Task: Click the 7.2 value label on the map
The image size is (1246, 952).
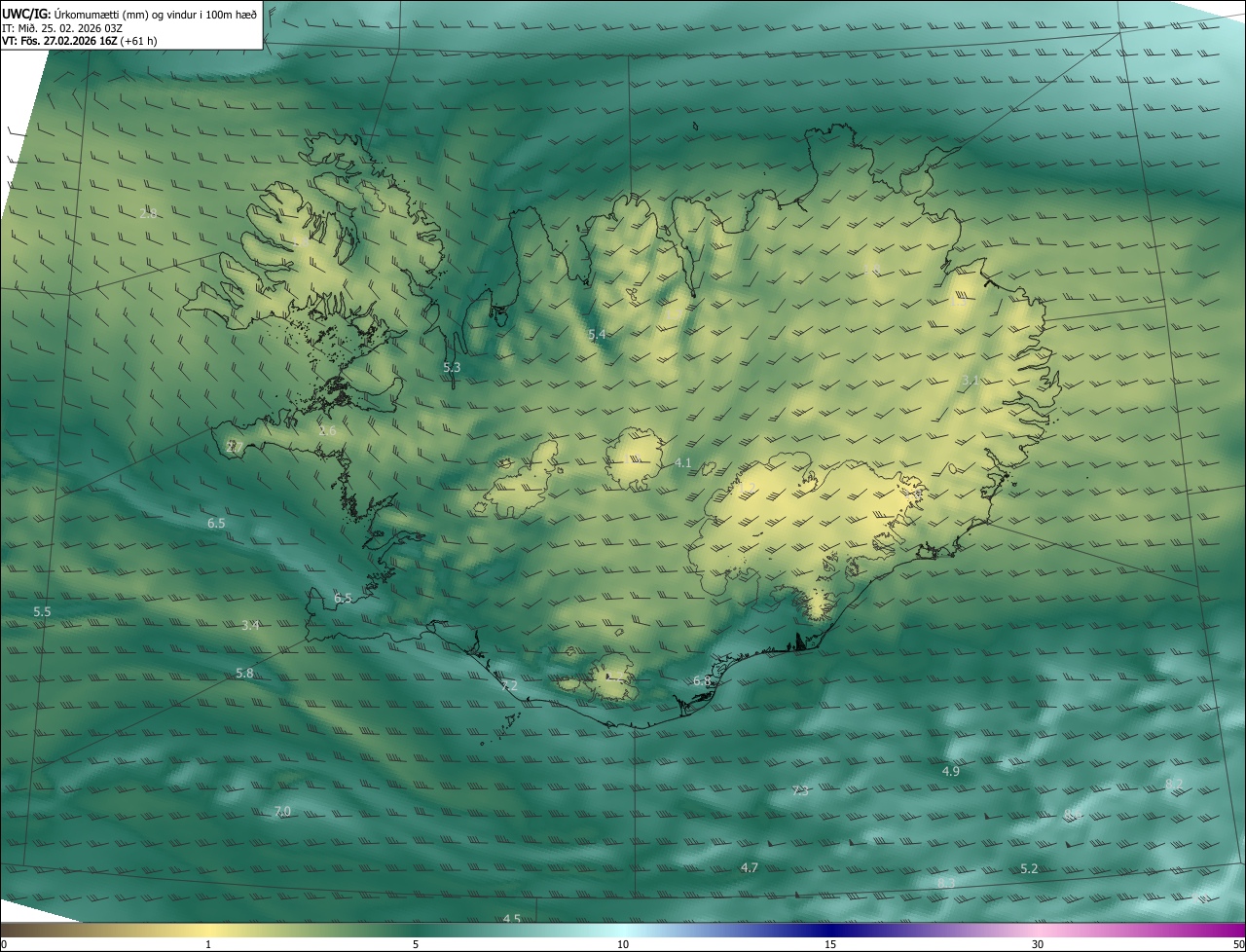Action: coord(509,686)
